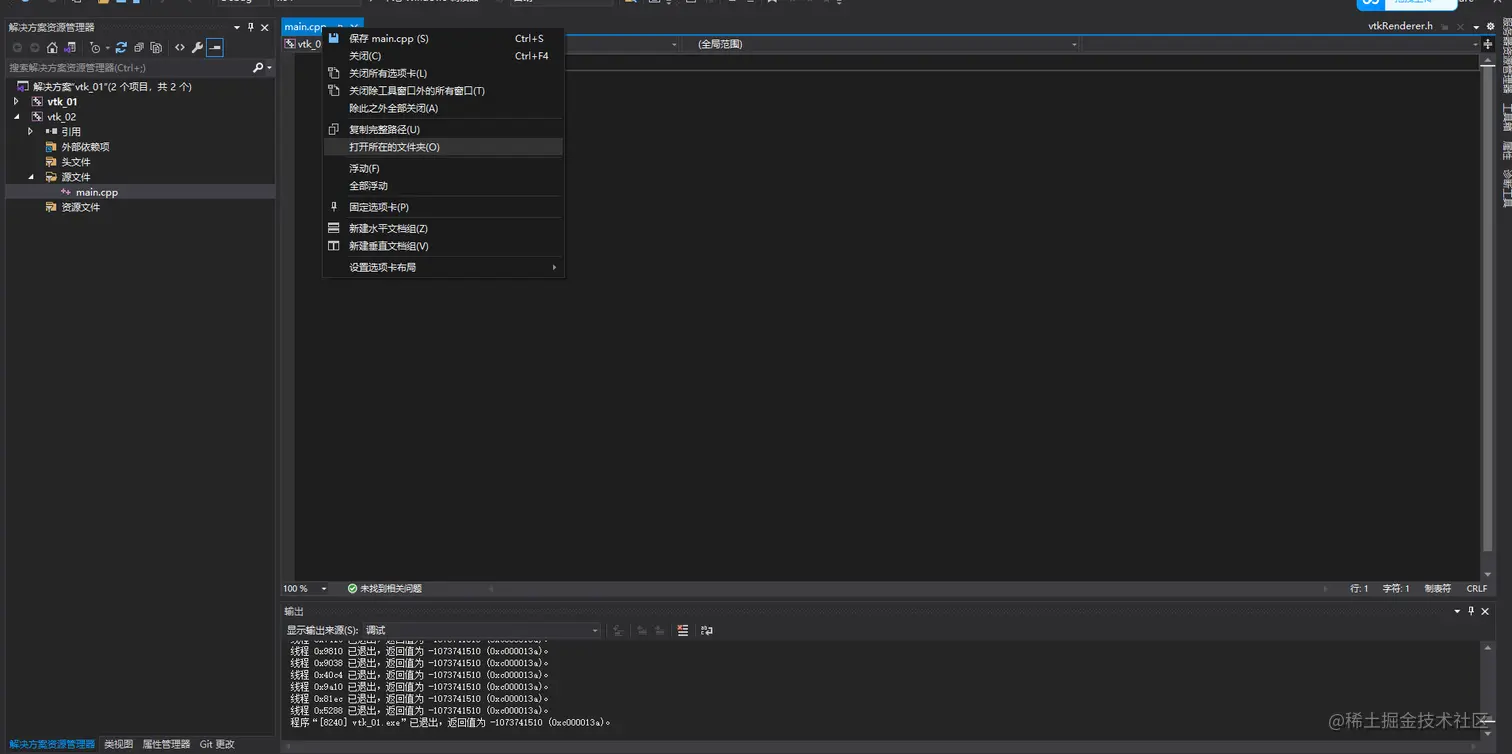The image size is (1512, 754).
Task: Toggle word wrap in the output panel
Action: pos(707,630)
